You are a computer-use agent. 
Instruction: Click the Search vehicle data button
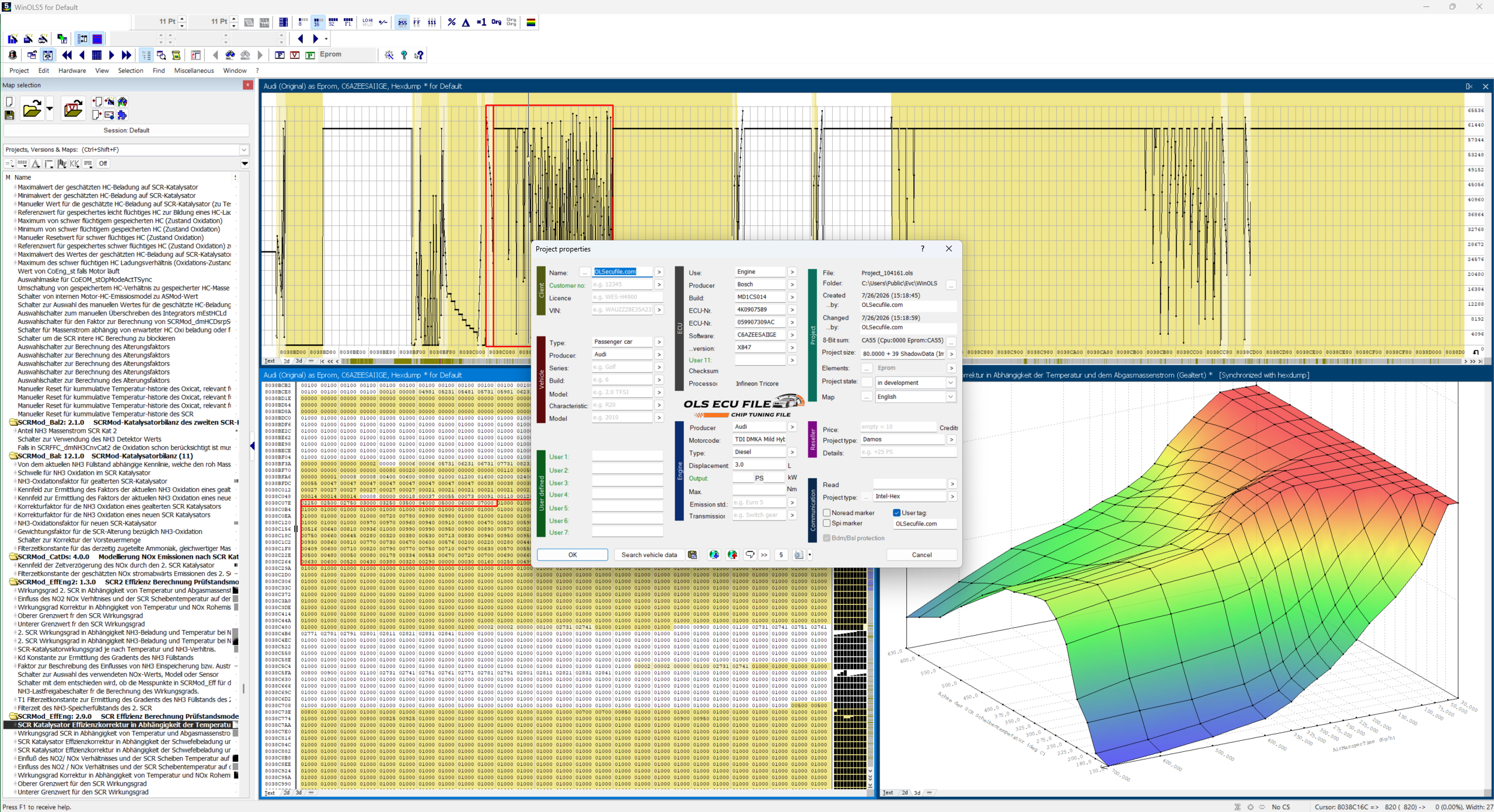point(649,555)
